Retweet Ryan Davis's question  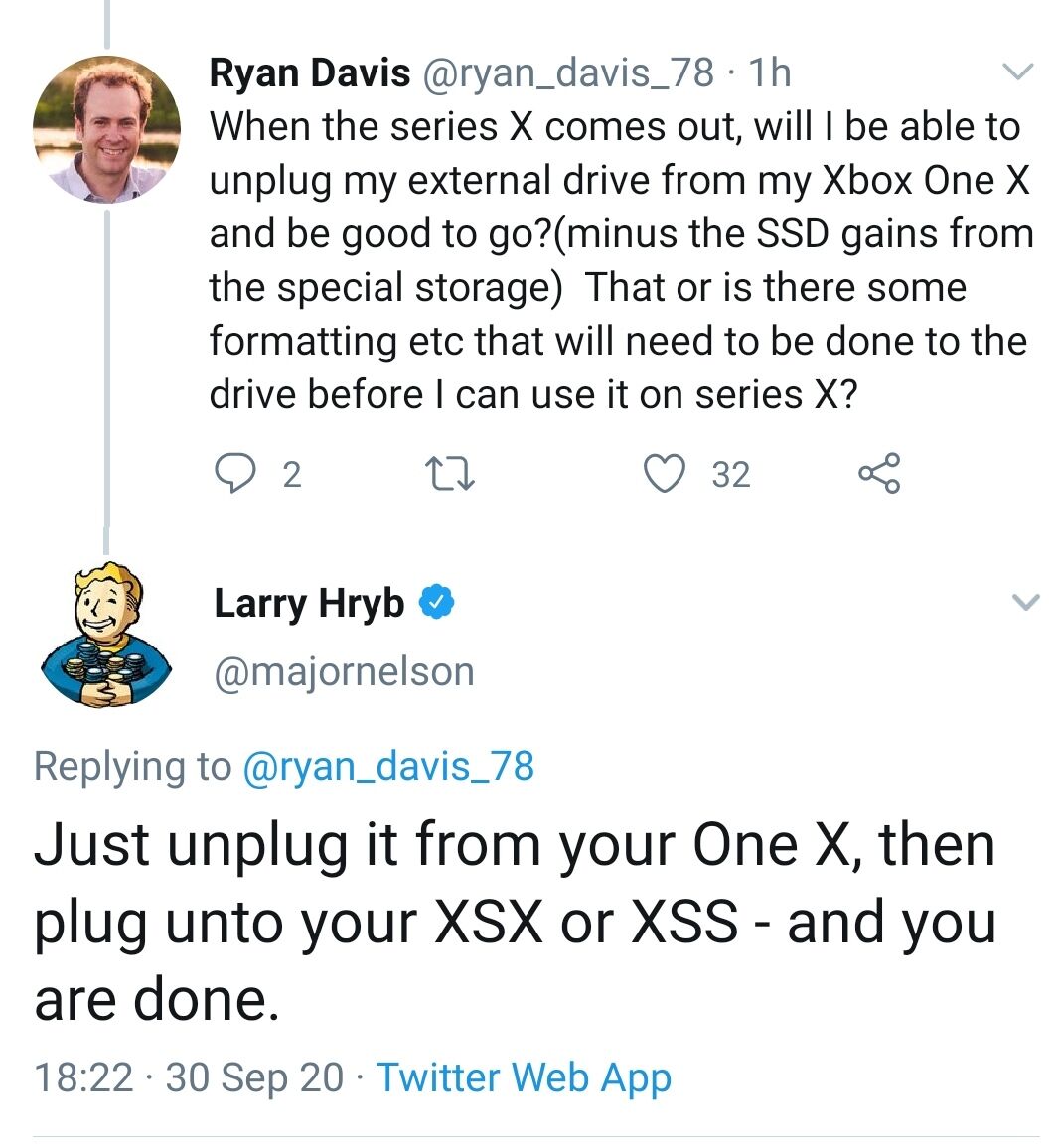(450, 474)
